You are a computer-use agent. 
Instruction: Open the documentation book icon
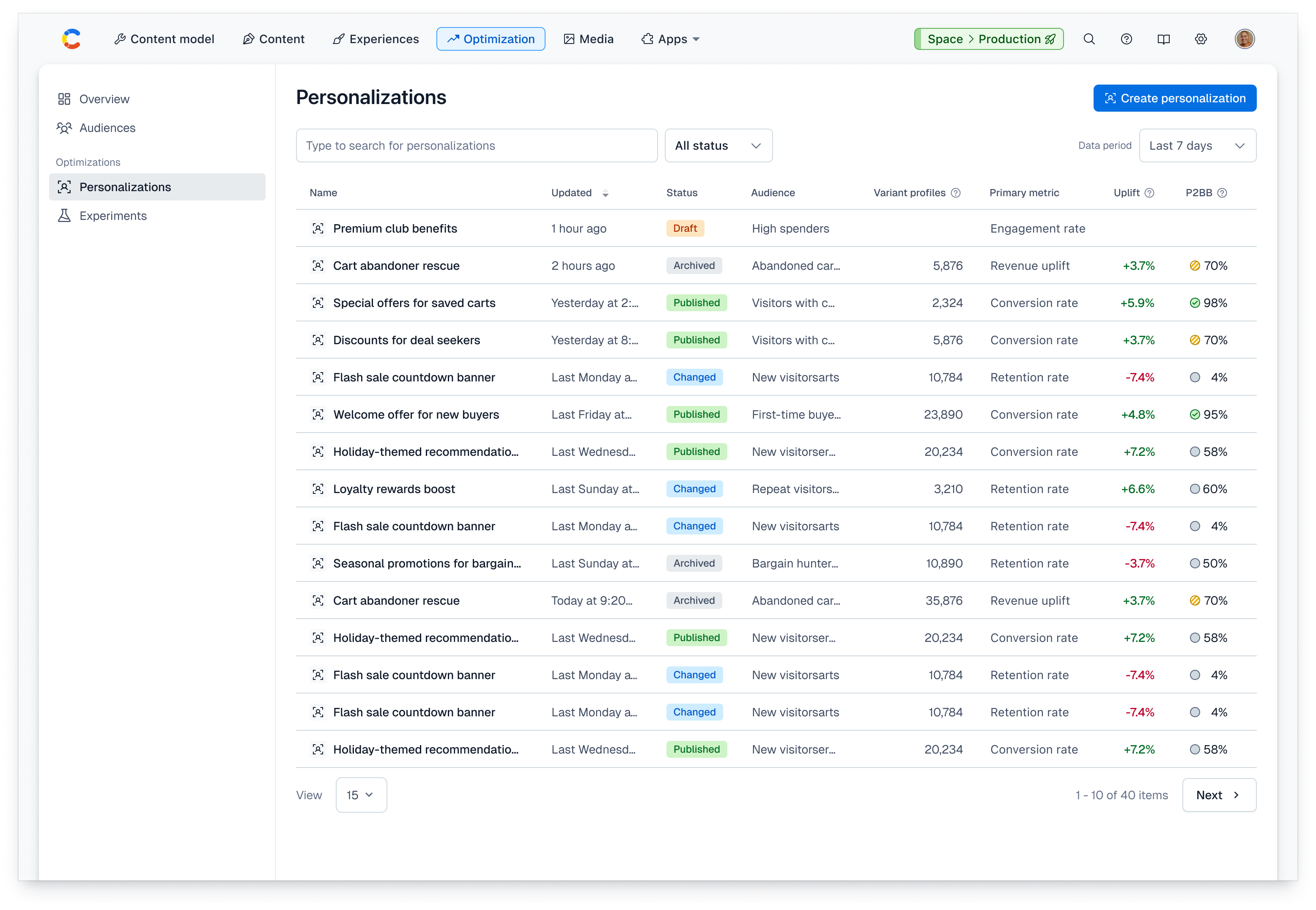click(x=1163, y=39)
